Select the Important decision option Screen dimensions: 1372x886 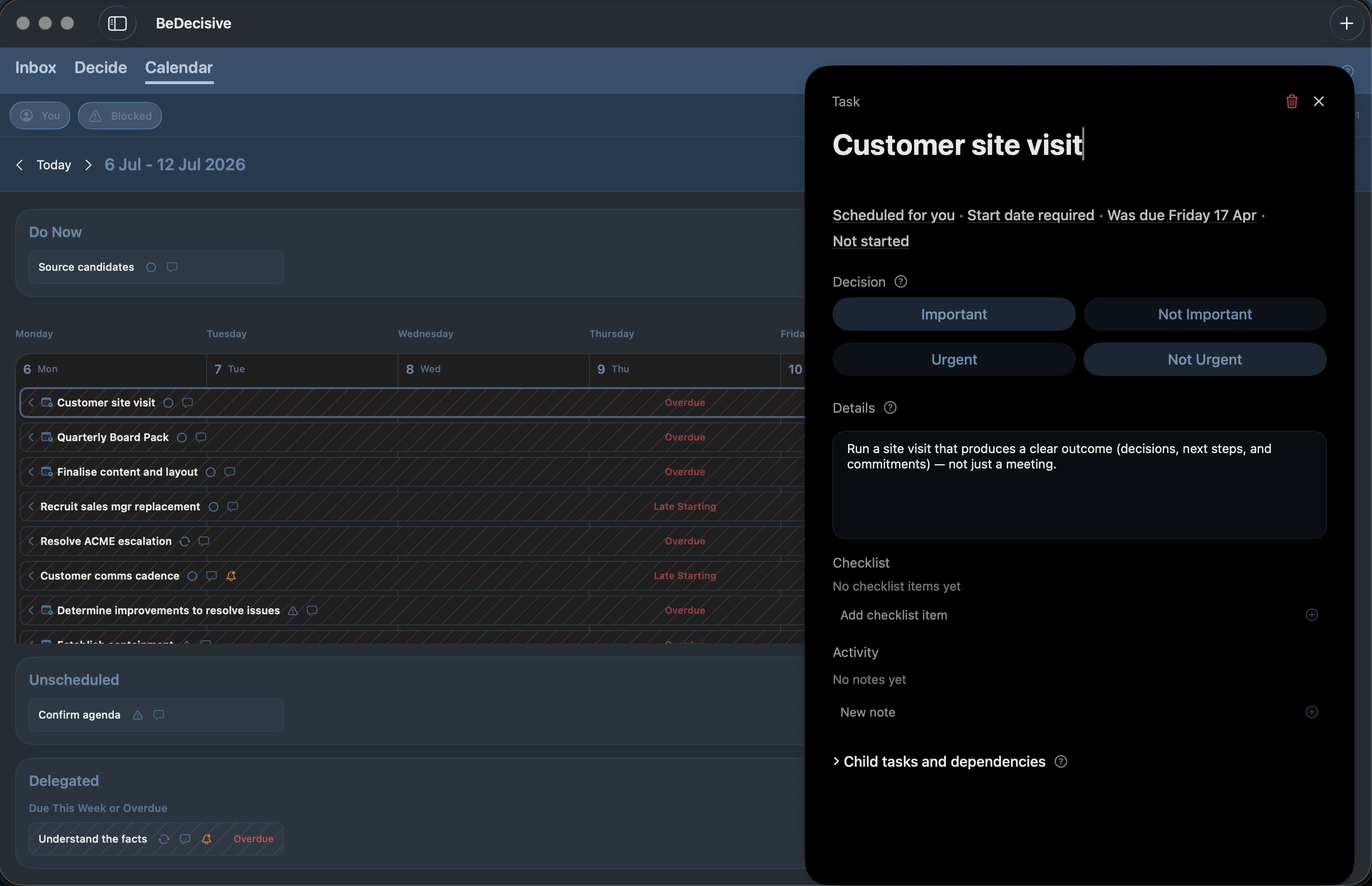click(x=953, y=314)
